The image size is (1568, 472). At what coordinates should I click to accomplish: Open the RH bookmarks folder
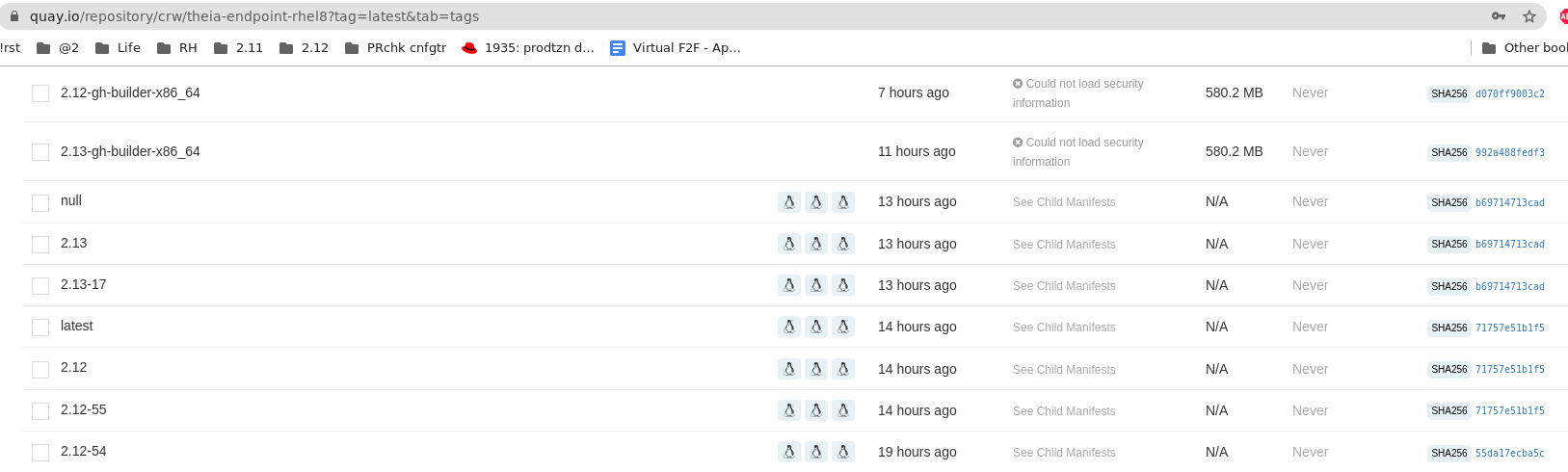coord(176,48)
